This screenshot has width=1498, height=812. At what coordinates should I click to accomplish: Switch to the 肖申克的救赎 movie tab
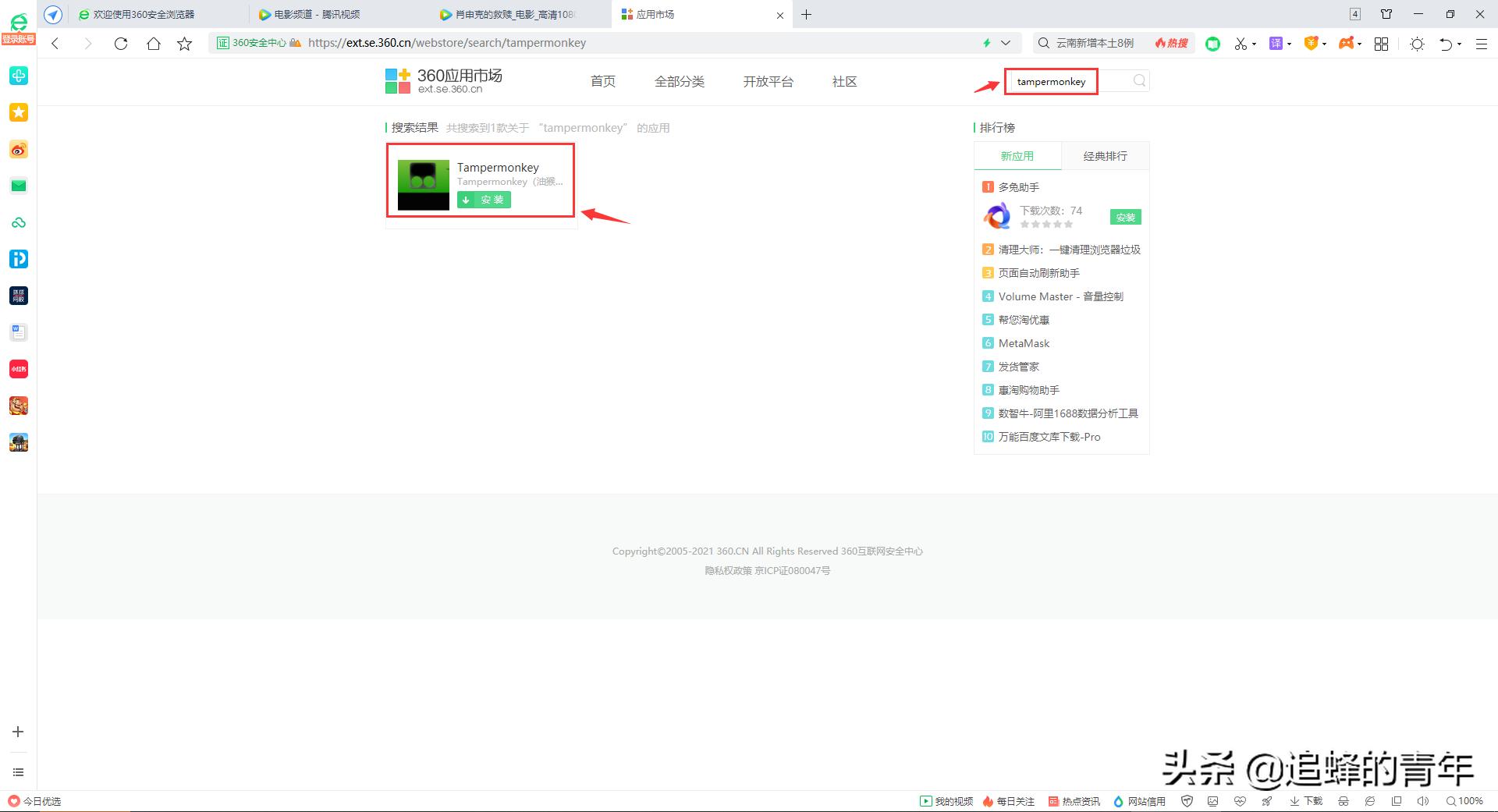coord(519,14)
